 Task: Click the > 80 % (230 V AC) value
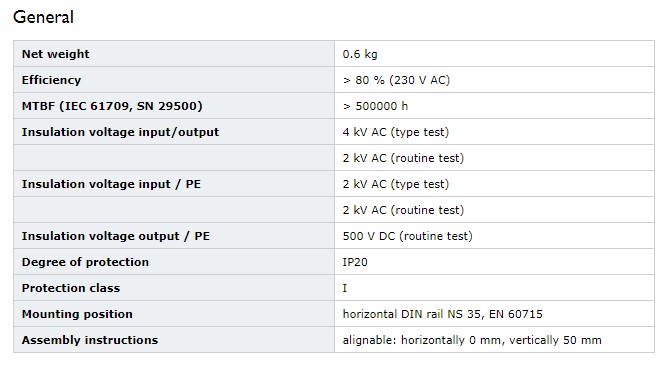(x=396, y=80)
